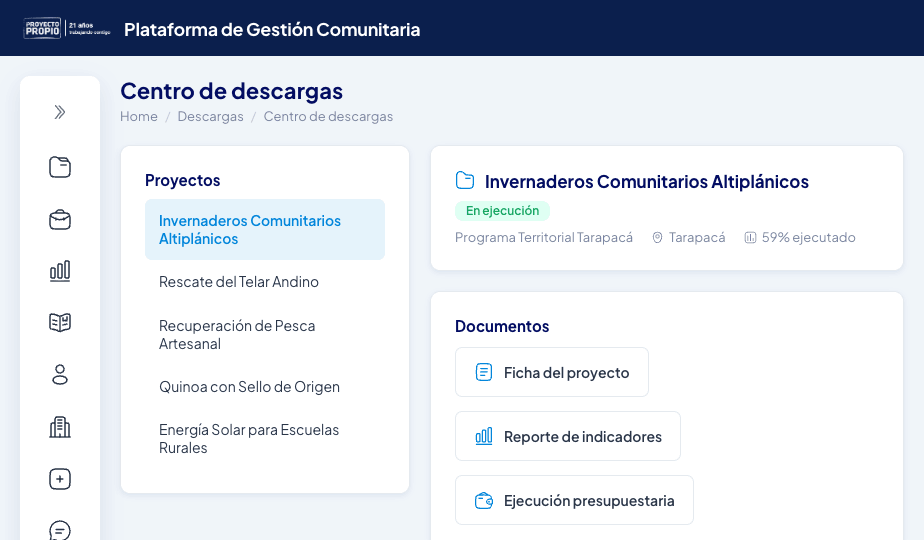Click the Documentos section heading

click(502, 326)
